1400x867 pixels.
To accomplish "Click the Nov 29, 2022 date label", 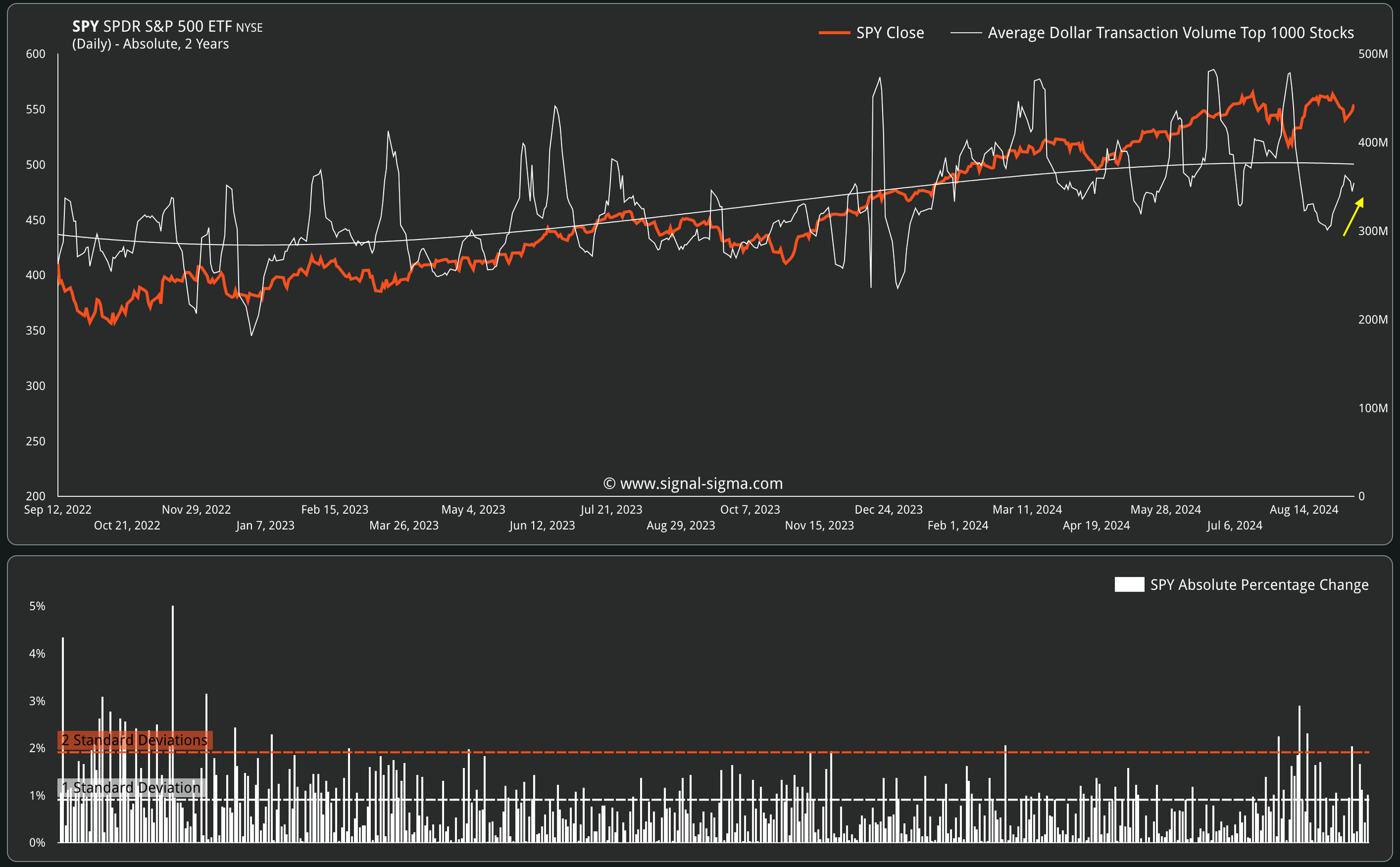I will click(x=196, y=509).
